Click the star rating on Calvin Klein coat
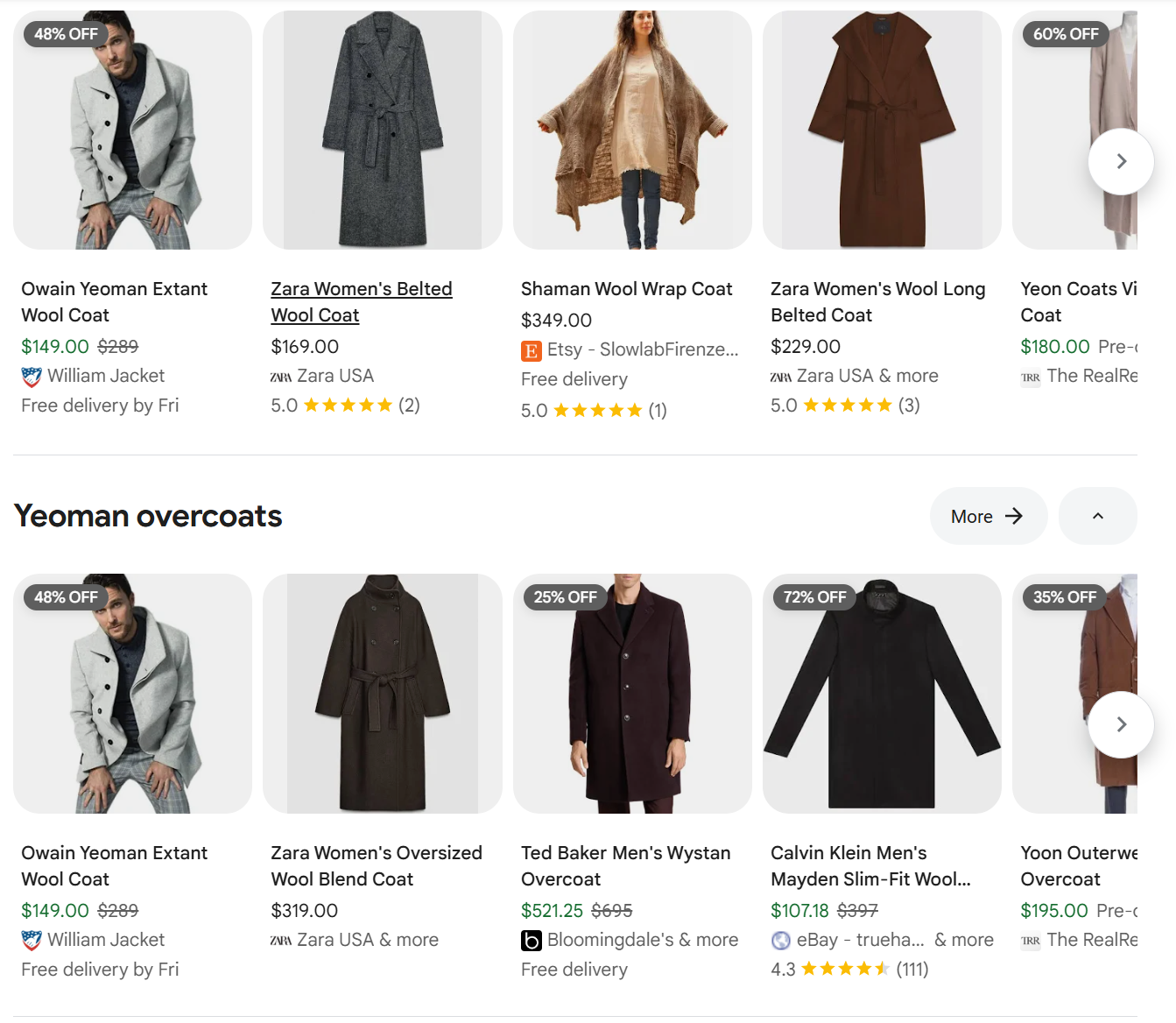This screenshot has height=1023, width=1176. [845, 969]
